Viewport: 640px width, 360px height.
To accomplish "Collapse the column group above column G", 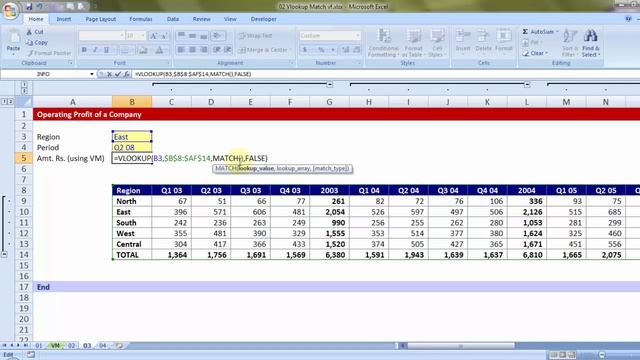I will point(329,84).
